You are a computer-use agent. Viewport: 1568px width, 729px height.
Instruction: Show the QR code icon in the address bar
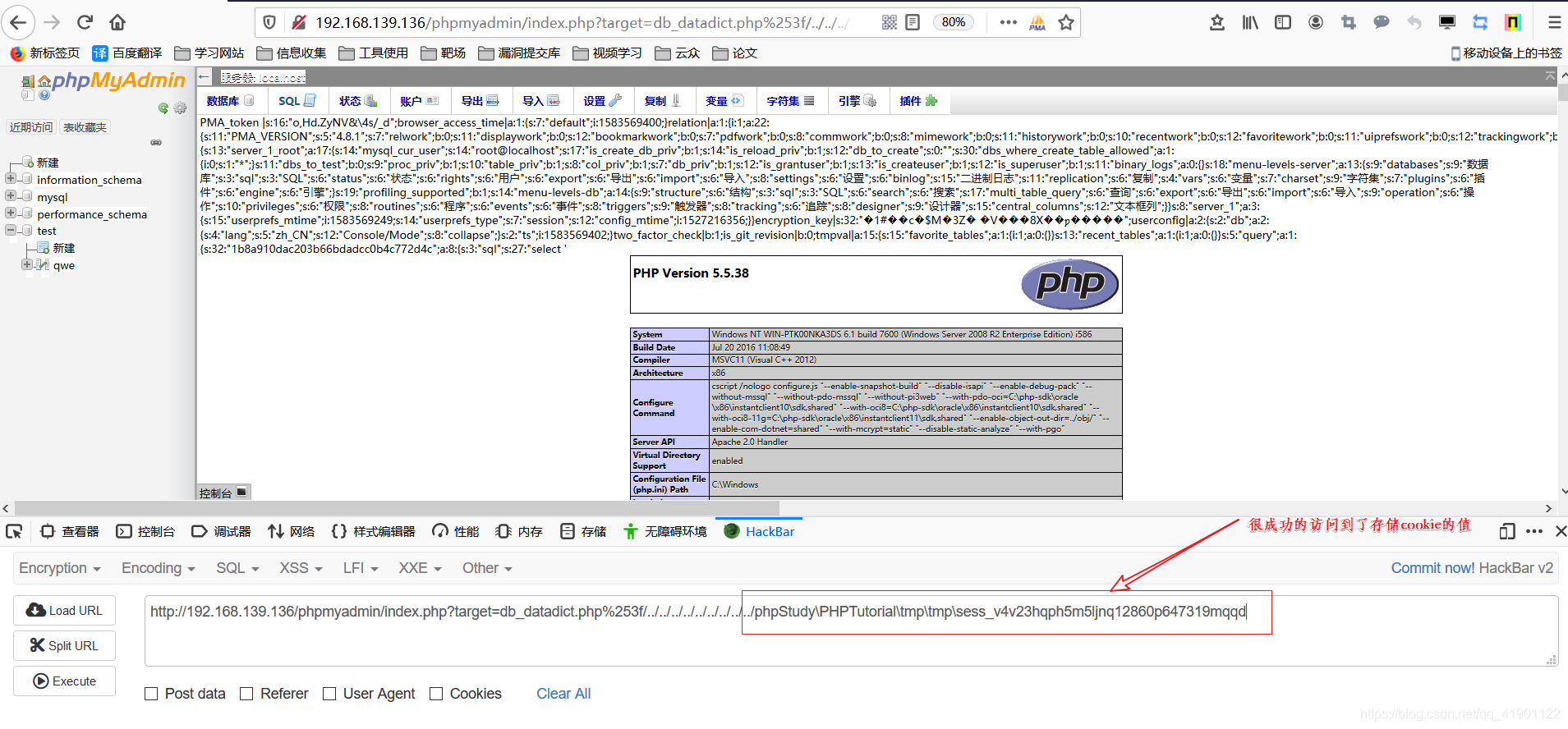pos(890,22)
